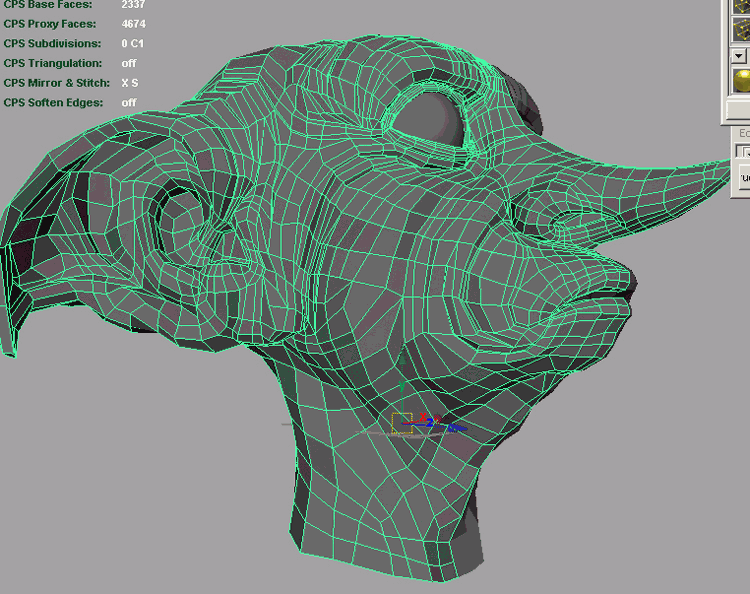Click the CPS Subdivisions 0 C1 value
This screenshot has width=750, height=594.
point(132,44)
